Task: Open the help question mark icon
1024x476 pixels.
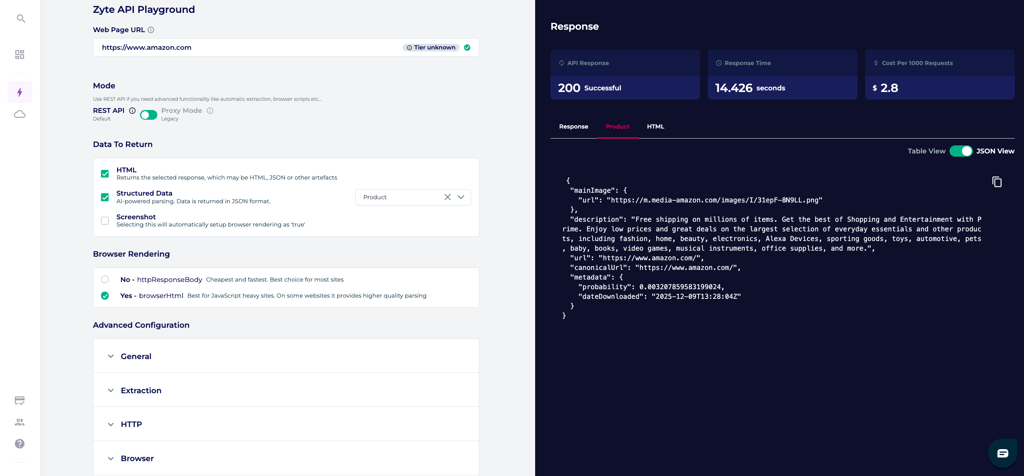Action: pyautogui.click(x=20, y=444)
